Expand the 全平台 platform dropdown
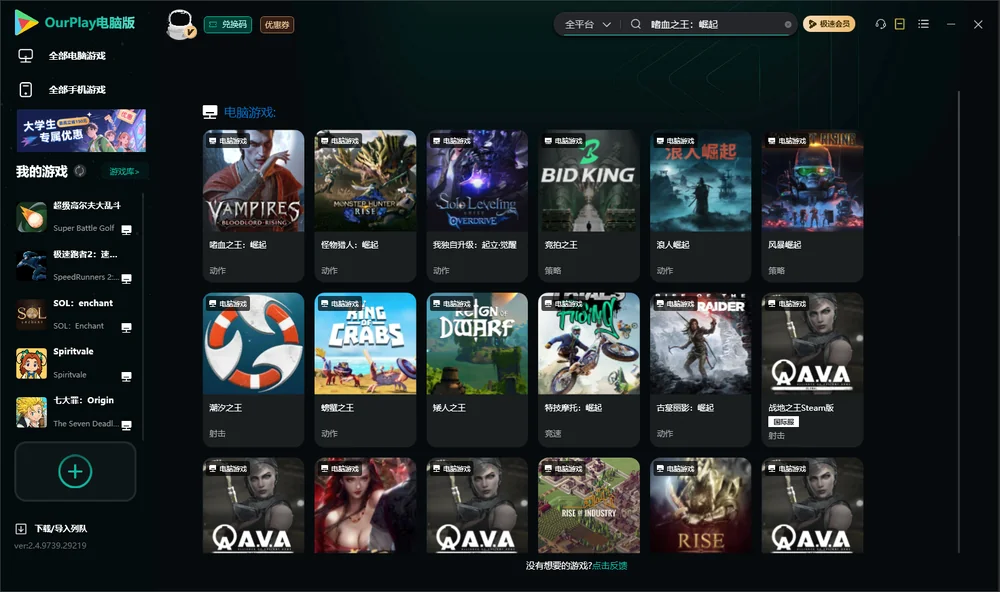This screenshot has height=592, width=1000. pos(588,24)
